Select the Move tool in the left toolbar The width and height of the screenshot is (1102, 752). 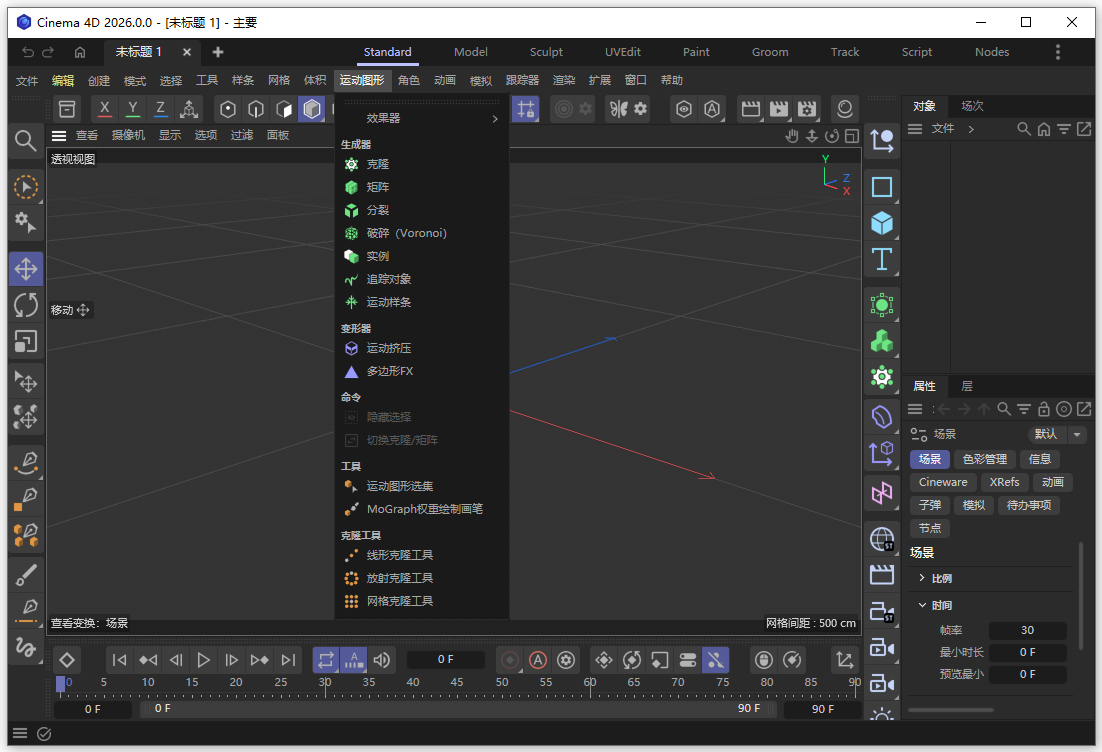(x=25, y=268)
